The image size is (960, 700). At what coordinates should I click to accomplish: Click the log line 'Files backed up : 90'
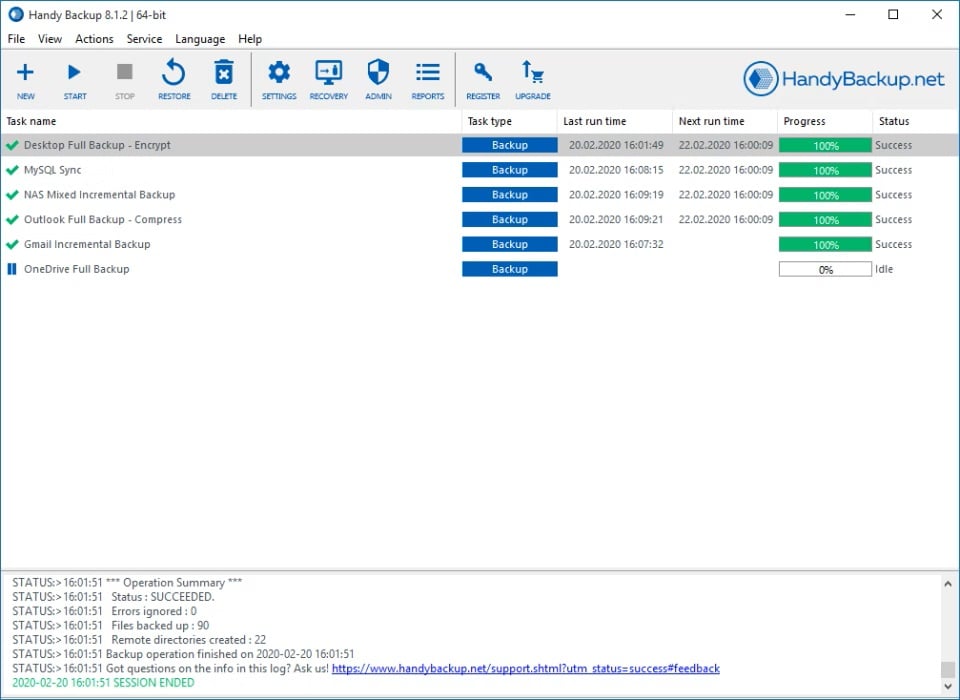point(111,625)
